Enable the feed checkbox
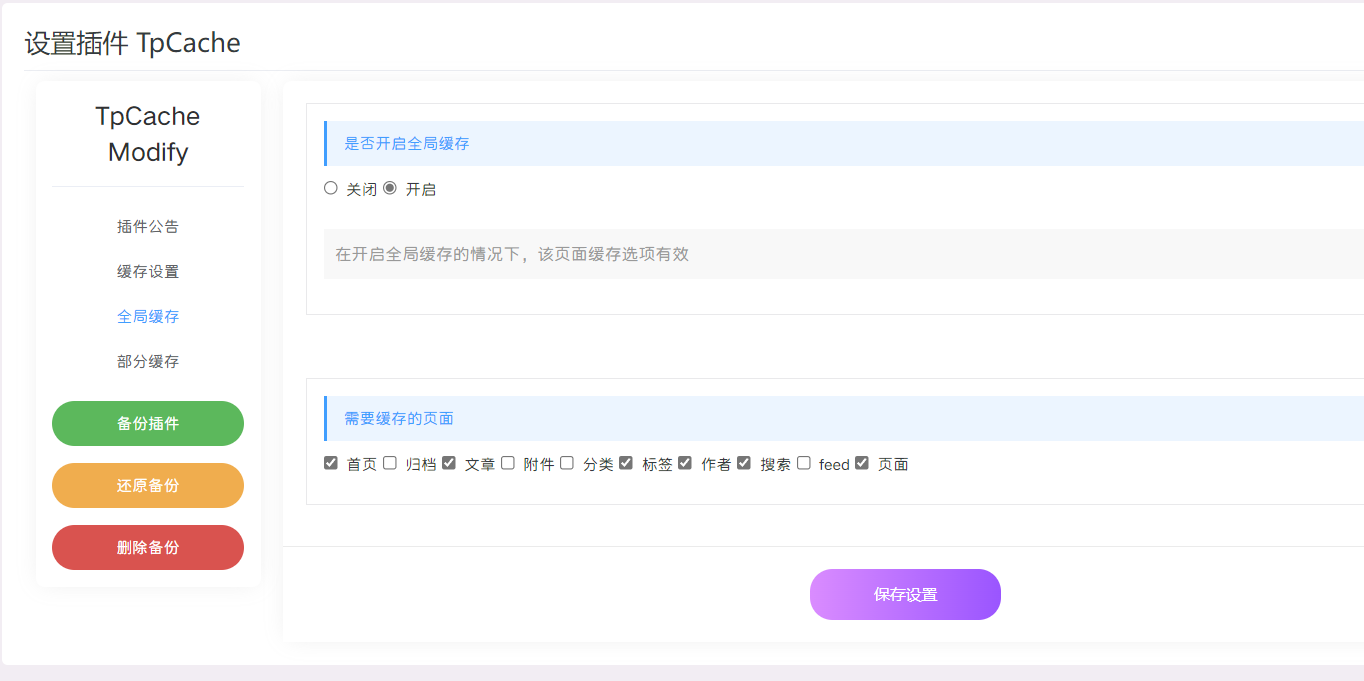Image resolution: width=1364 pixels, height=681 pixels. [804, 463]
